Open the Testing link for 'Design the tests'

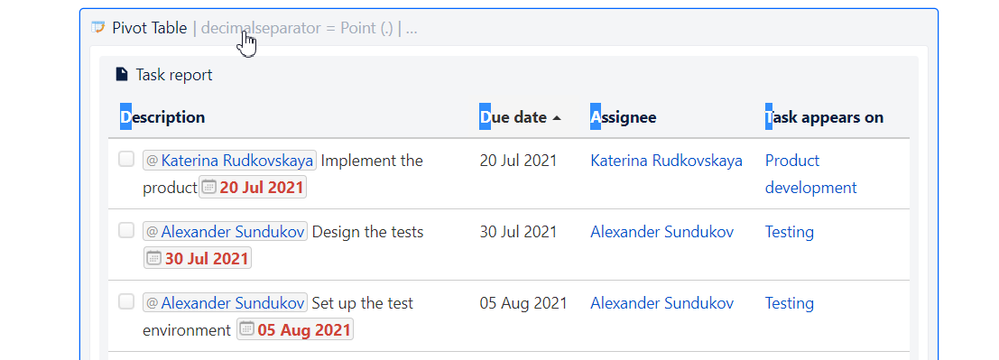(789, 232)
